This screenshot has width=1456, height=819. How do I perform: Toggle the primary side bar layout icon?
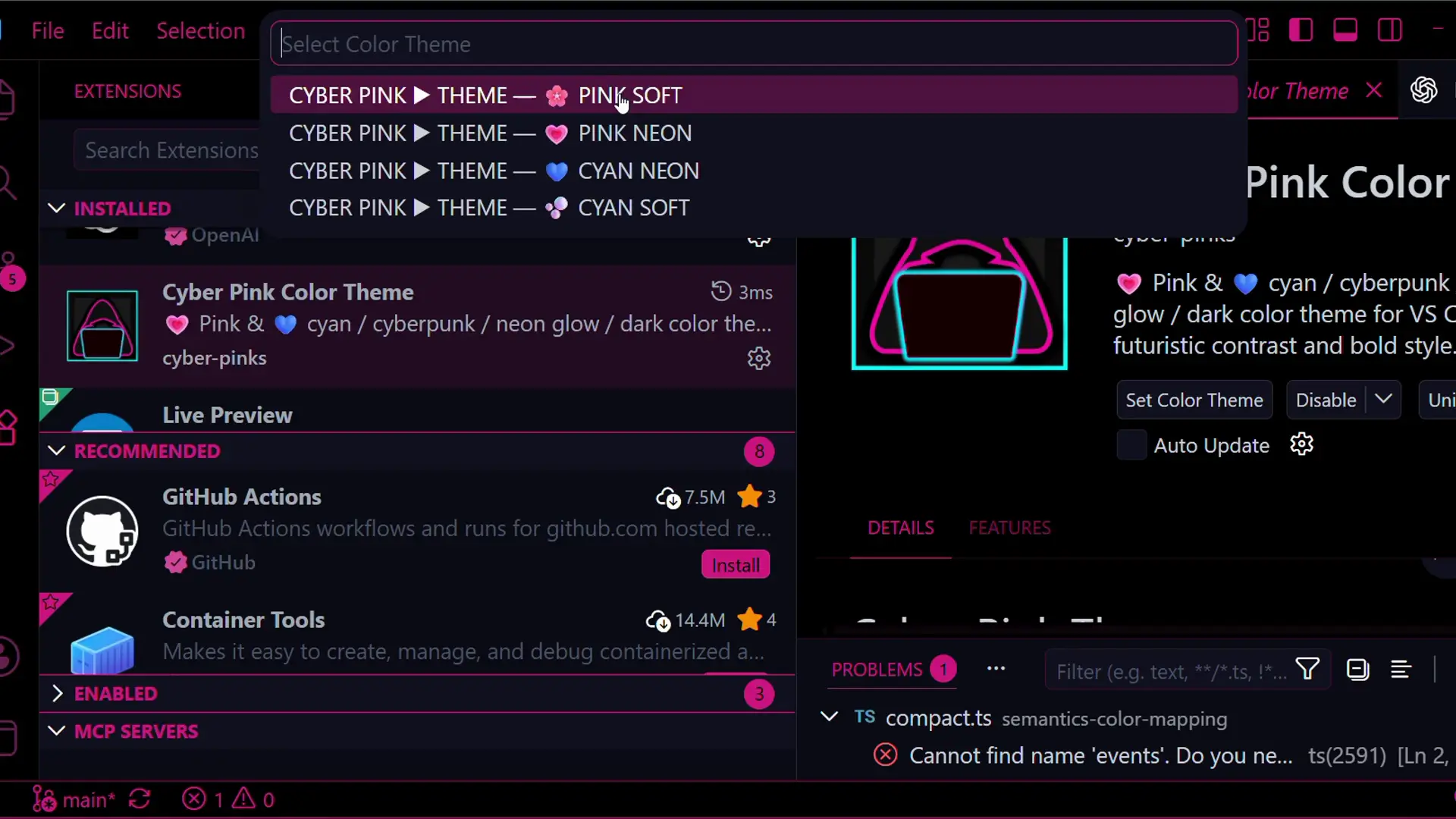(1301, 30)
